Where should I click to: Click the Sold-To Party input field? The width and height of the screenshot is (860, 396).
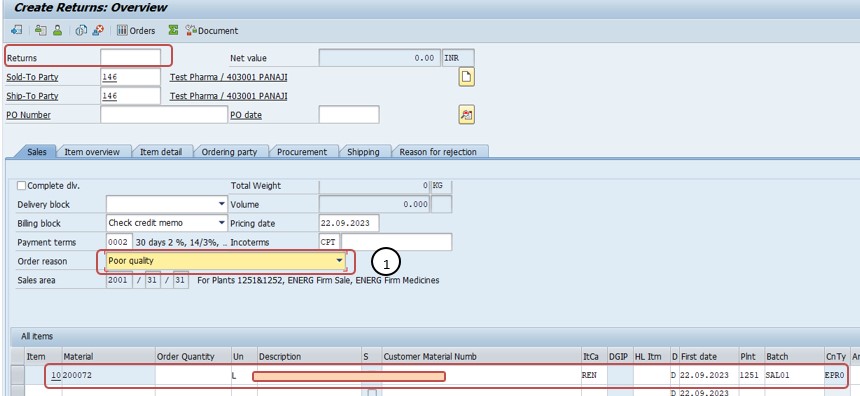coord(131,77)
